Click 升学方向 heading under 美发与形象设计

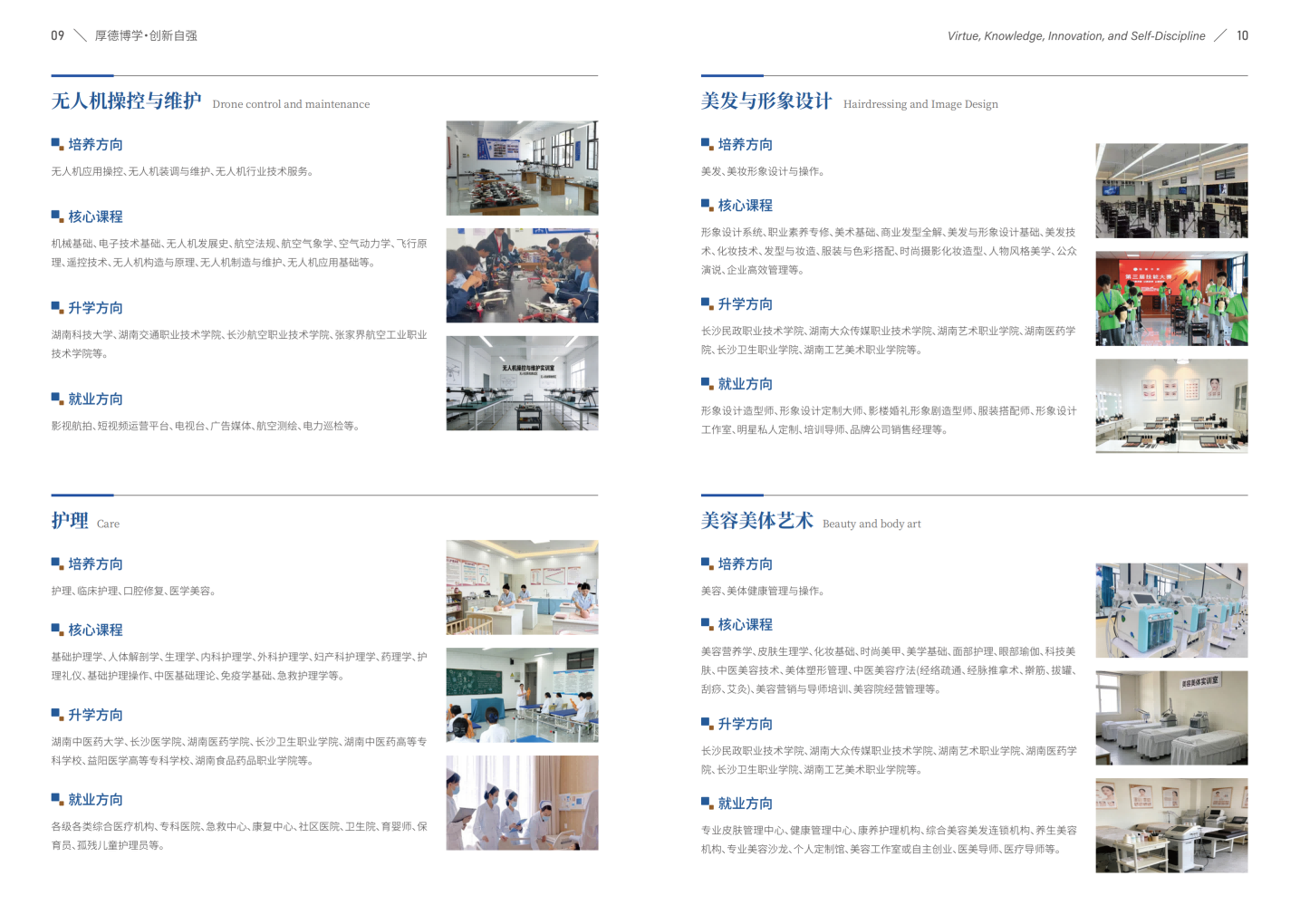click(x=745, y=304)
